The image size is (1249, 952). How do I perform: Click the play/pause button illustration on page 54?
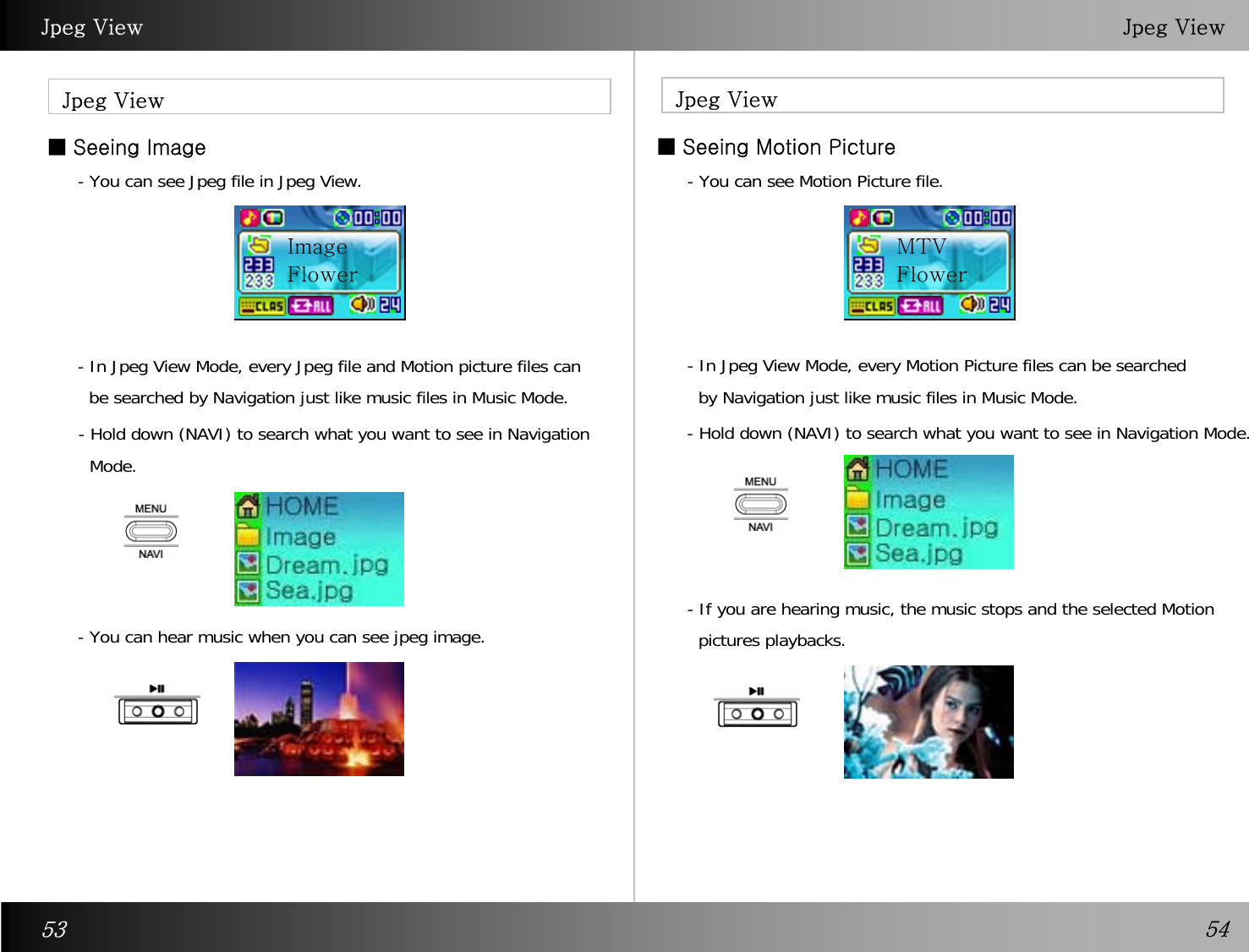tap(757, 708)
